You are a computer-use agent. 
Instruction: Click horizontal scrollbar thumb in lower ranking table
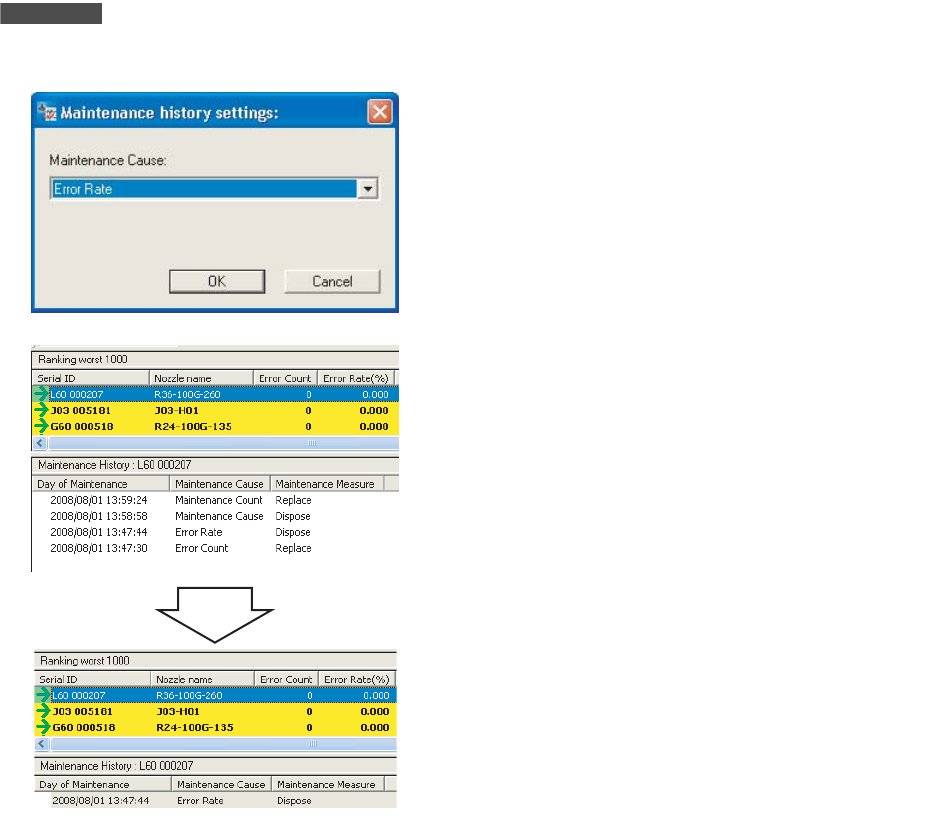pos(224,744)
